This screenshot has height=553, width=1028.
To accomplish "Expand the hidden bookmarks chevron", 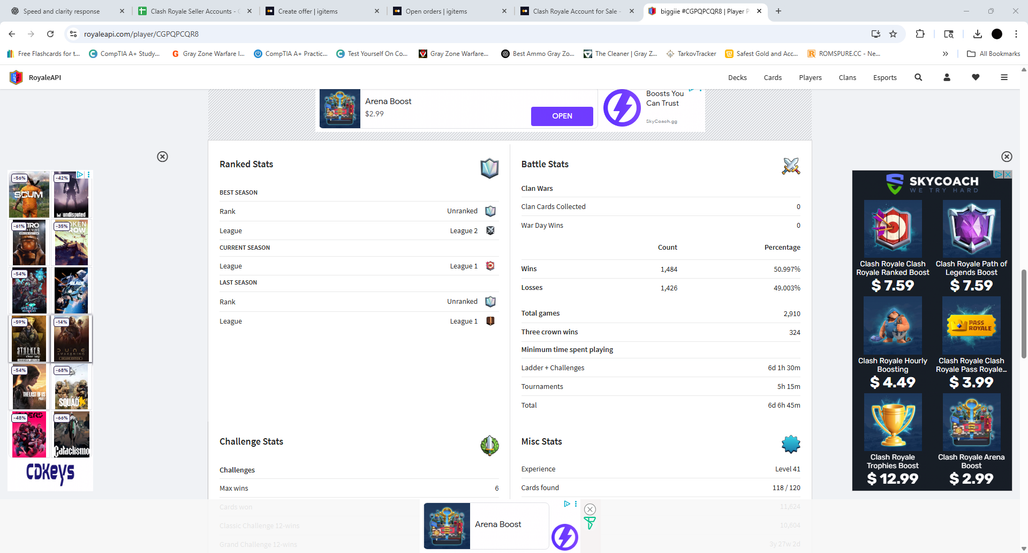I will point(945,54).
